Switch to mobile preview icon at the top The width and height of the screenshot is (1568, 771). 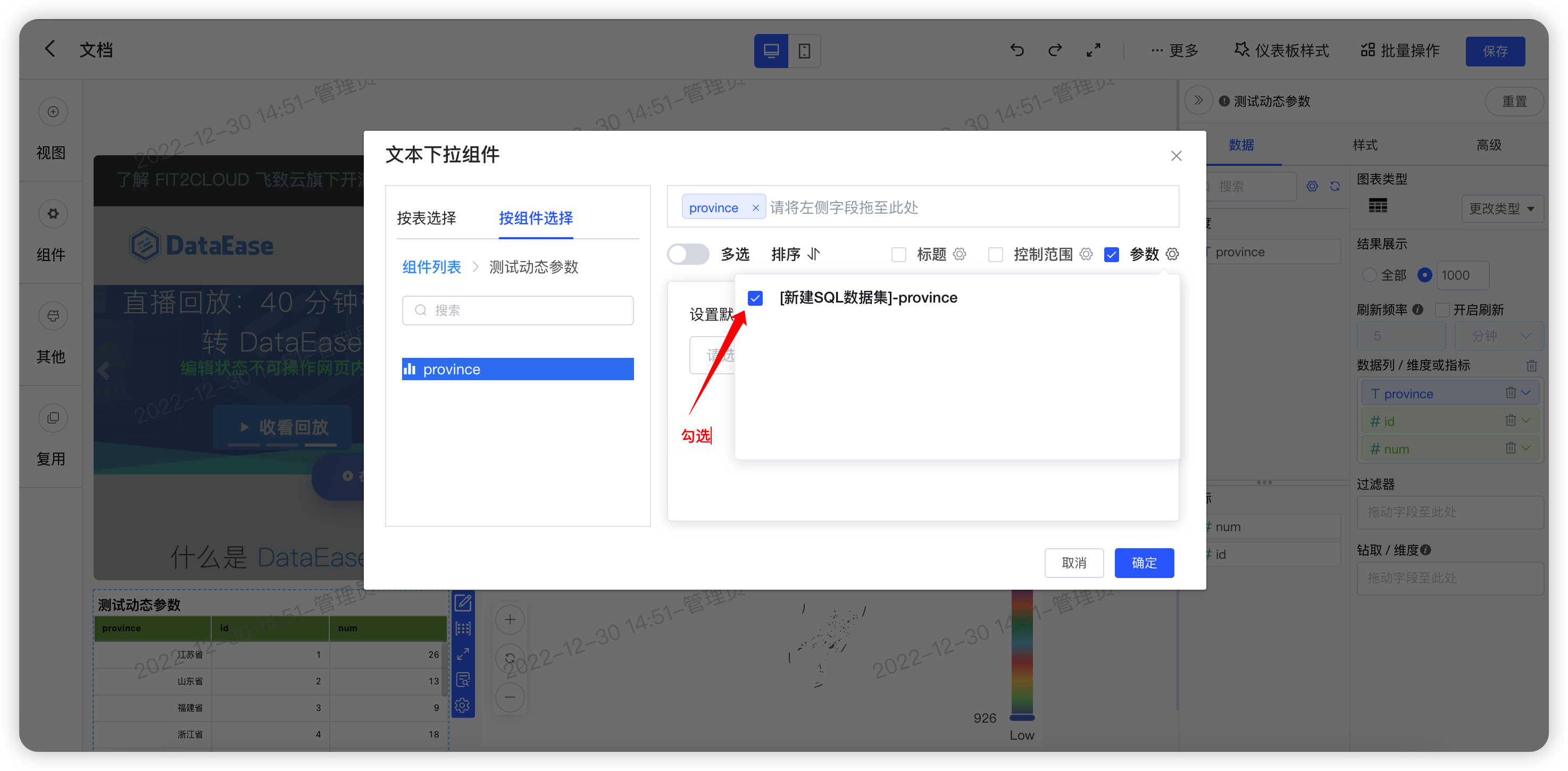805,51
